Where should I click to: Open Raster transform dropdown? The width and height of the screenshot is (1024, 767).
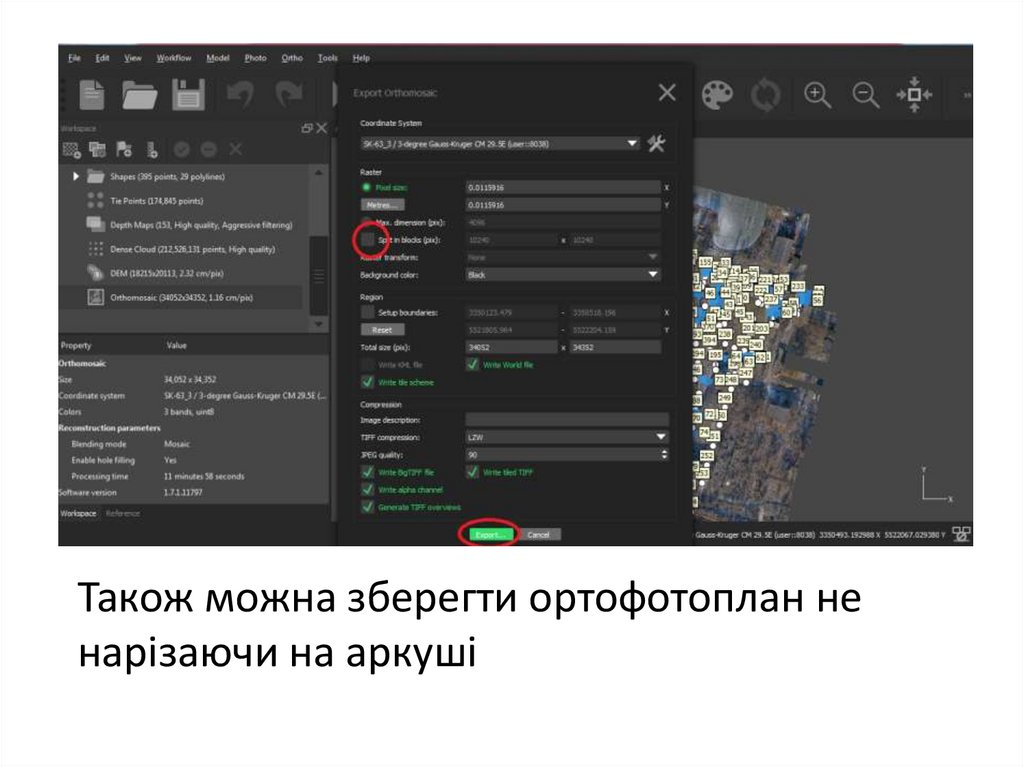(x=563, y=257)
